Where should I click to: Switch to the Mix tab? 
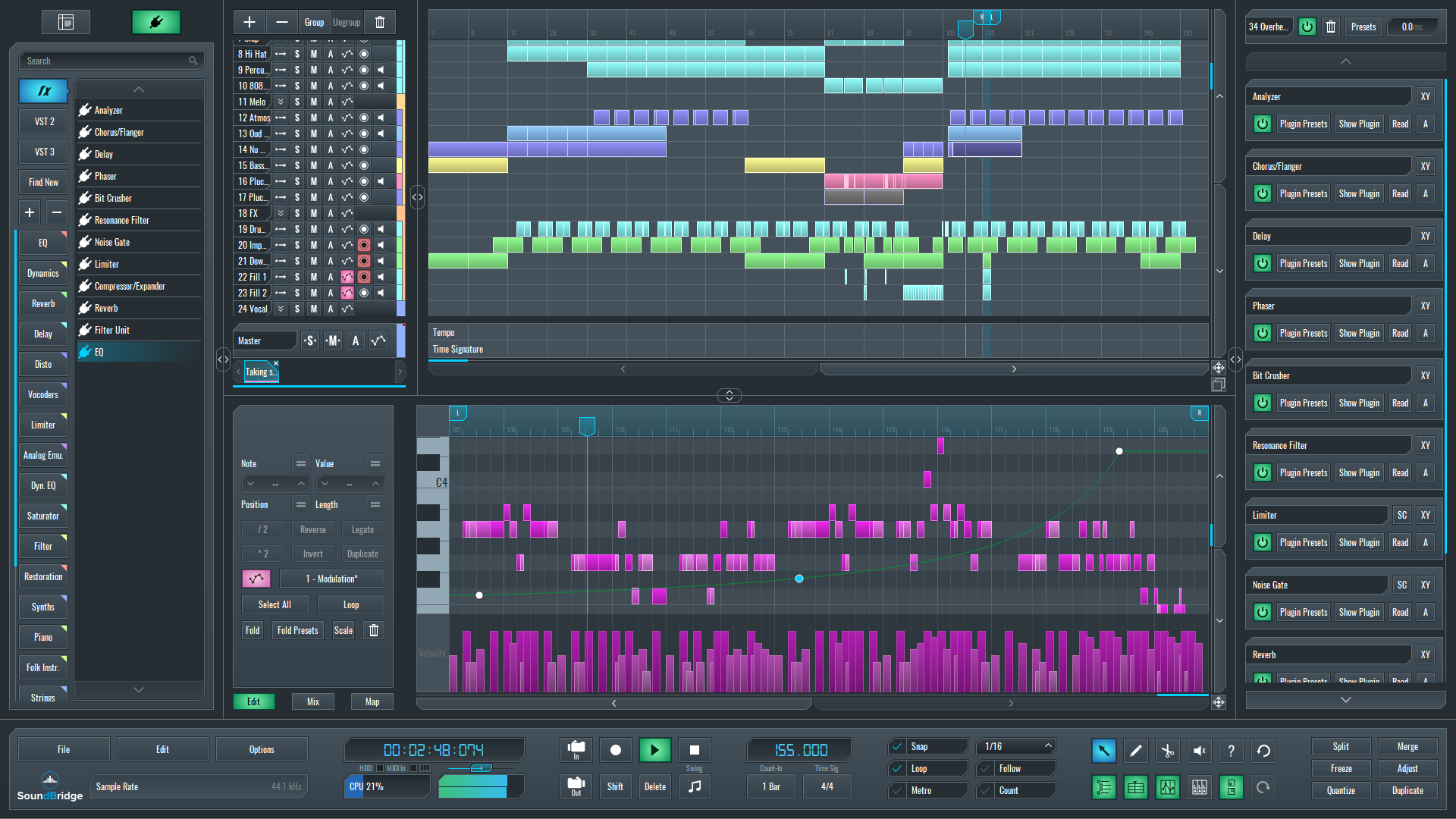pyautogui.click(x=313, y=701)
